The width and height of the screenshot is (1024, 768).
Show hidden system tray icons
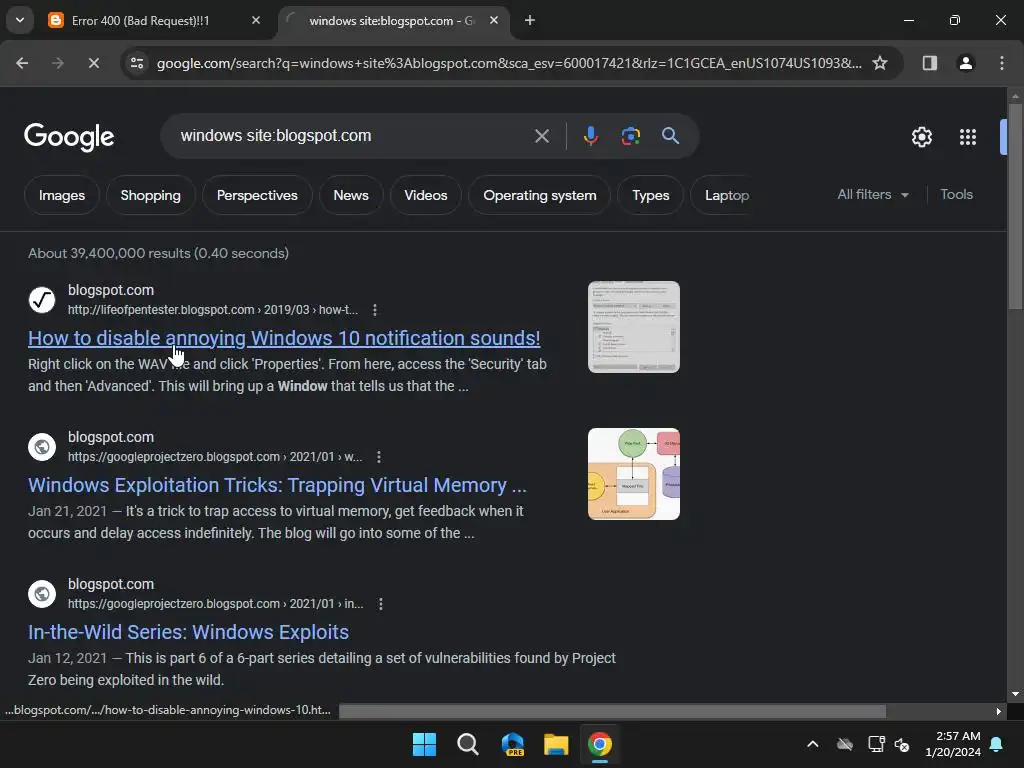pos(812,744)
